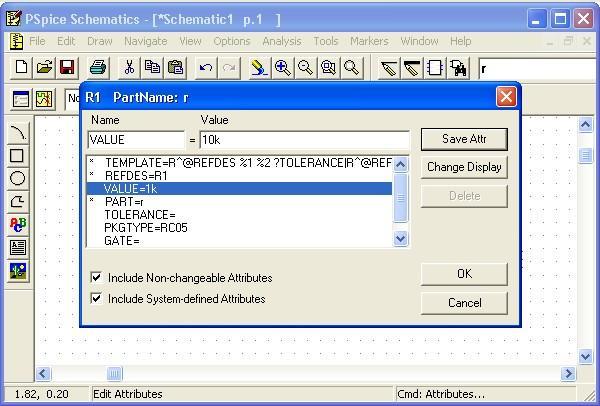Screen dimensions: 600x406
Task: Click the PSpice document icon by File
Action: (x=16, y=41)
